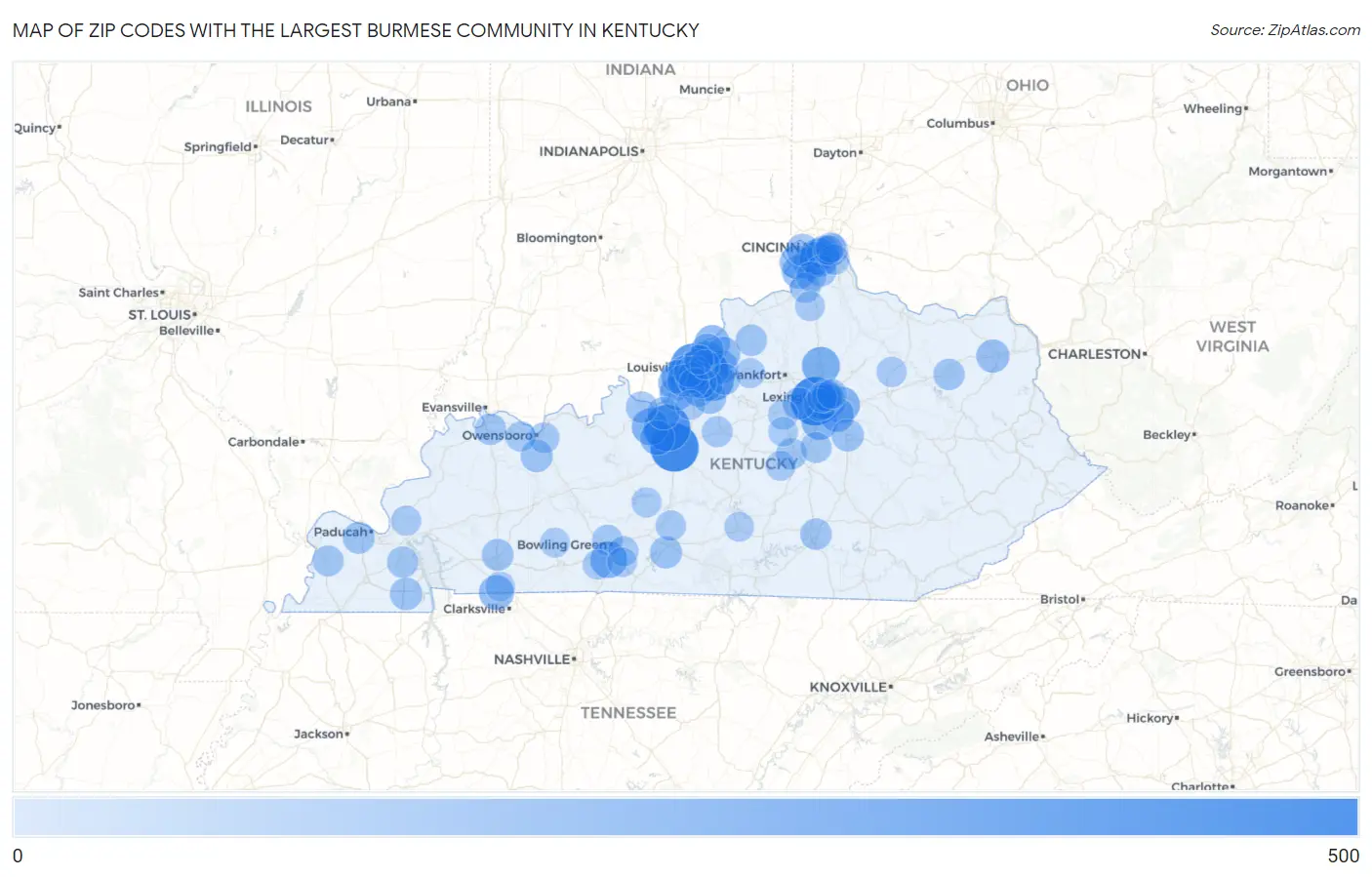Click the TENNESSEE state label

pyautogui.click(x=628, y=713)
